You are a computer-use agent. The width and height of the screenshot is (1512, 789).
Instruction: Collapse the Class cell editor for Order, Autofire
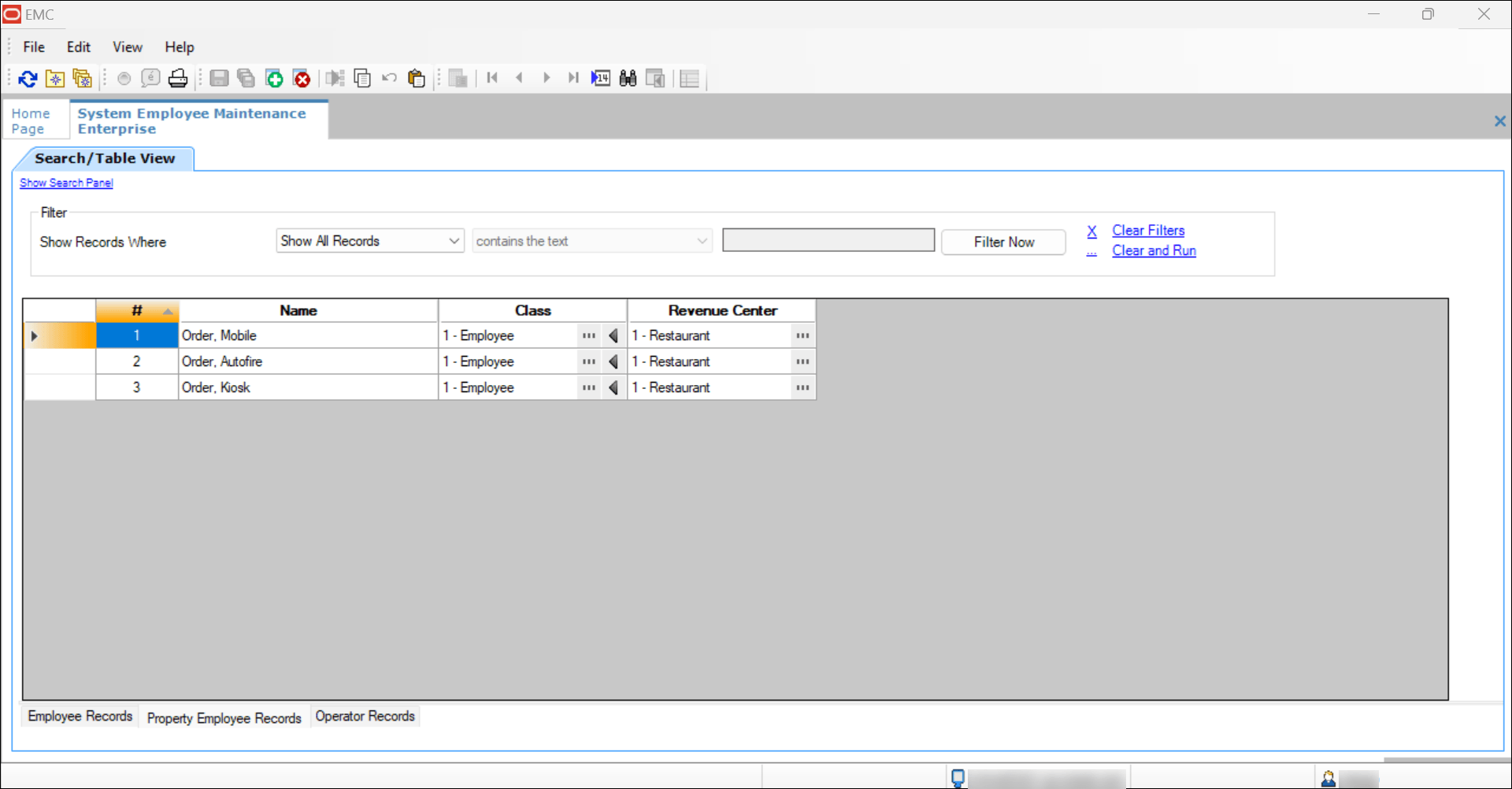point(613,361)
